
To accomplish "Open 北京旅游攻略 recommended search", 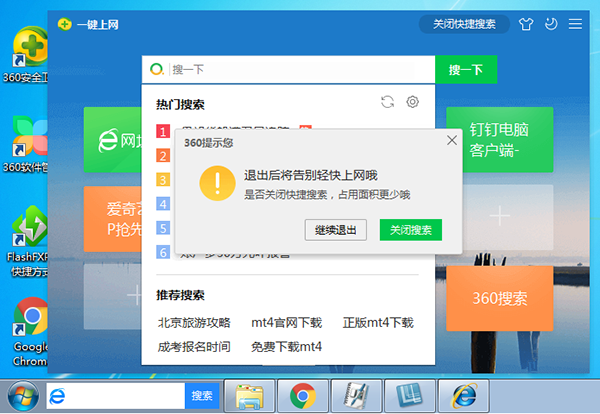I will pyautogui.click(x=194, y=323).
